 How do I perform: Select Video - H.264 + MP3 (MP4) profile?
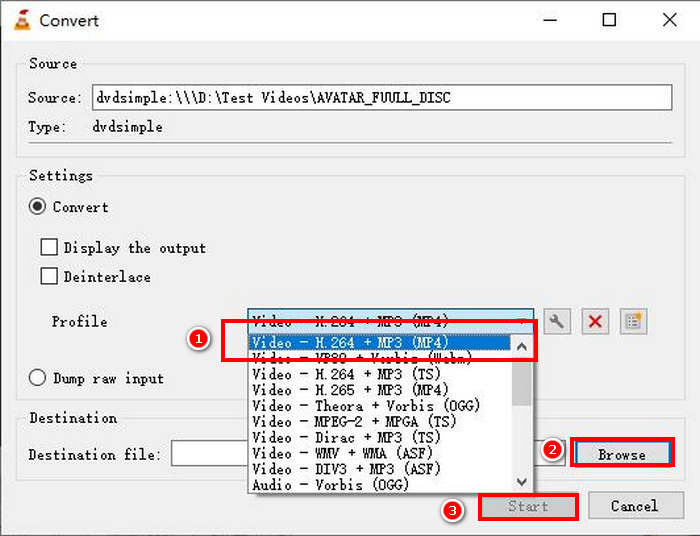[x=380, y=343]
